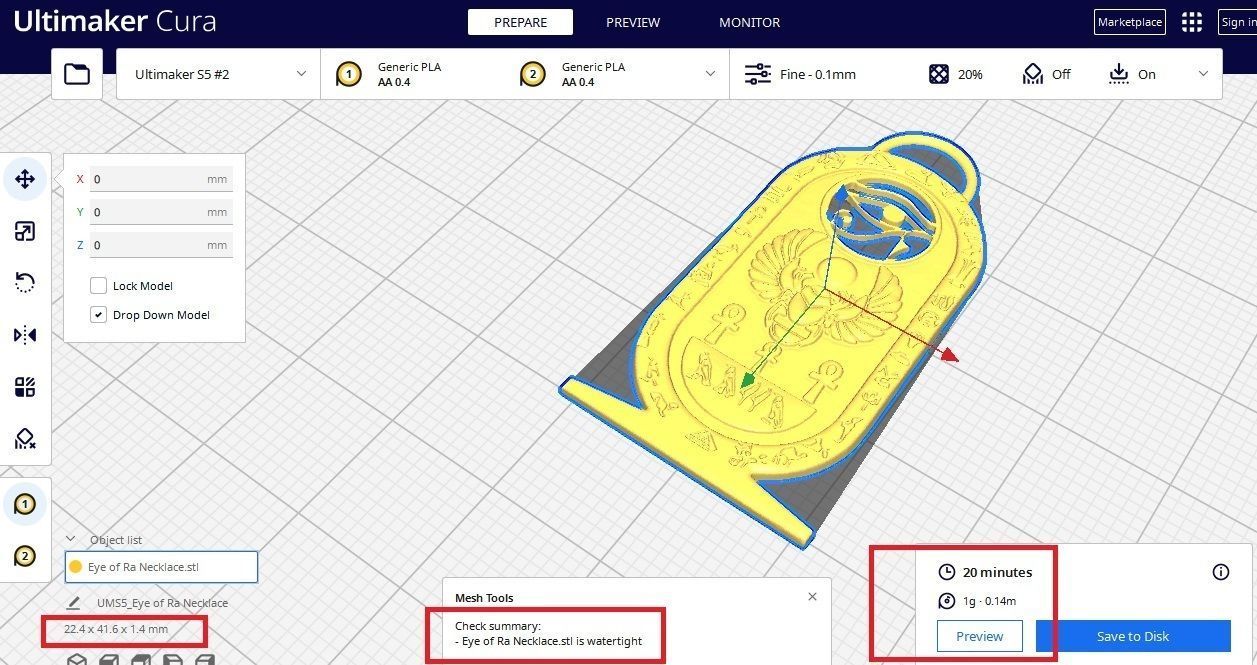Click the Y position input field
Viewport: 1257px width, 665px height.
(x=161, y=212)
